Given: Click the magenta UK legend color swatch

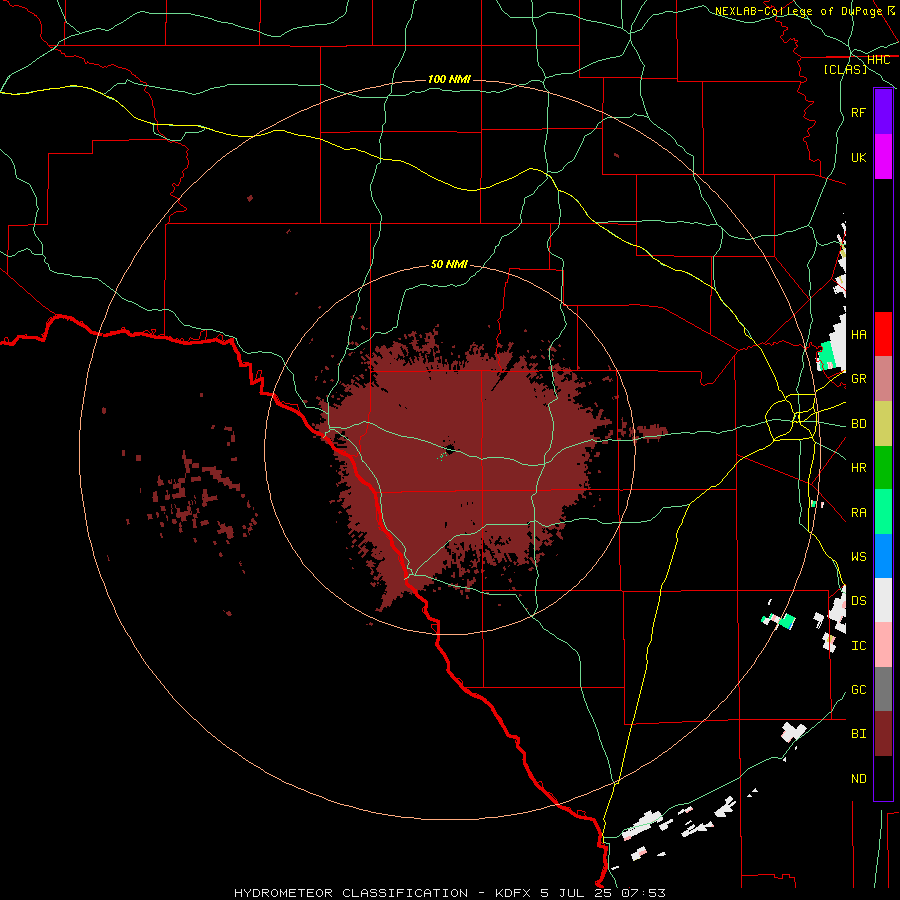Looking at the screenshot, I should tap(883, 157).
